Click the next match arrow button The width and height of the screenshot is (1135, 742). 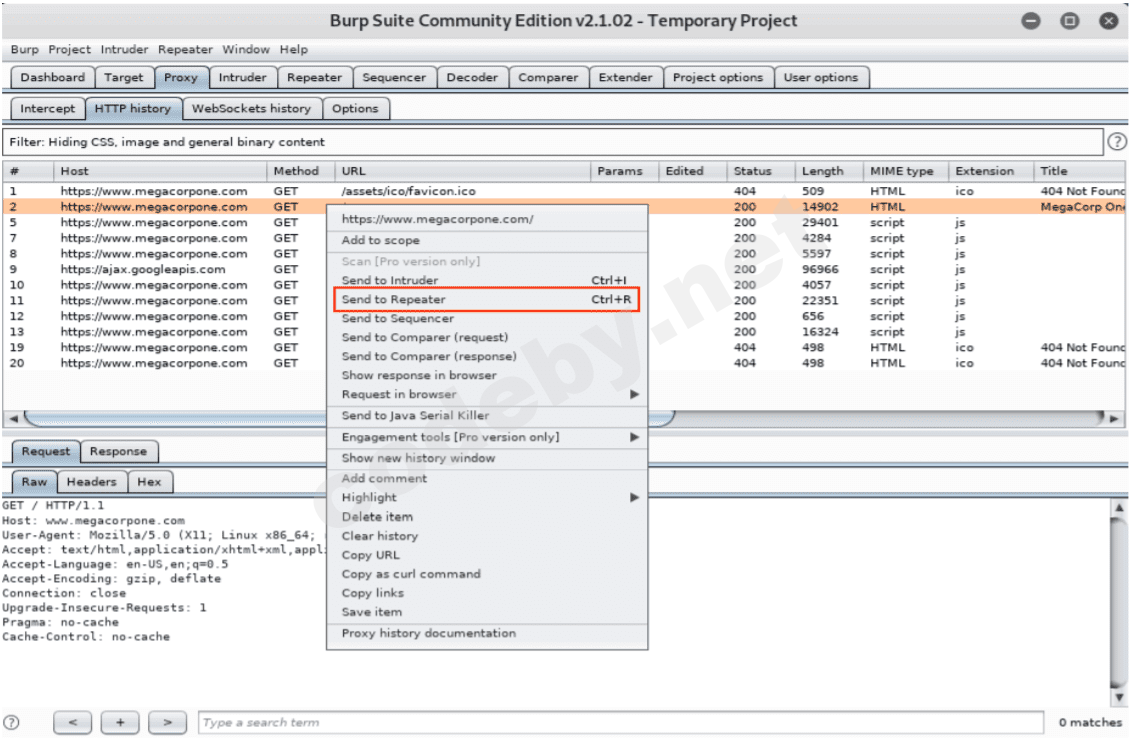coord(167,722)
